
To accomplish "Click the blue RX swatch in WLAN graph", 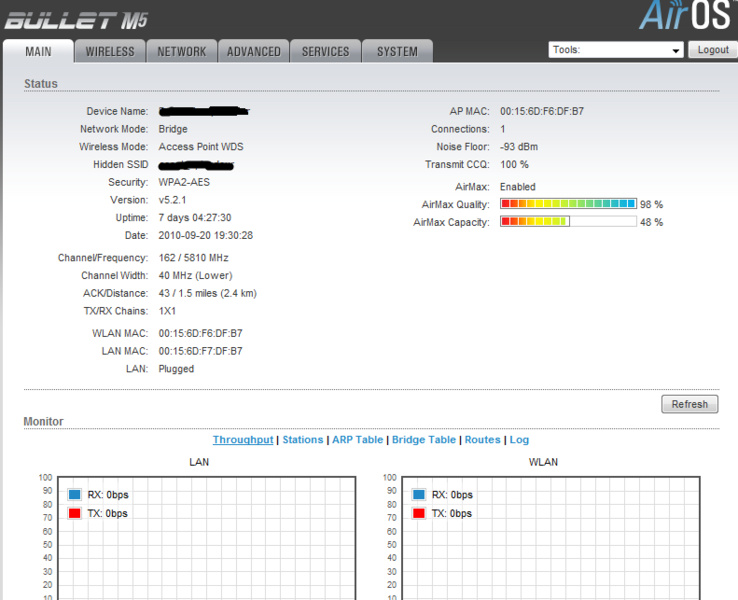I will click(x=419, y=495).
